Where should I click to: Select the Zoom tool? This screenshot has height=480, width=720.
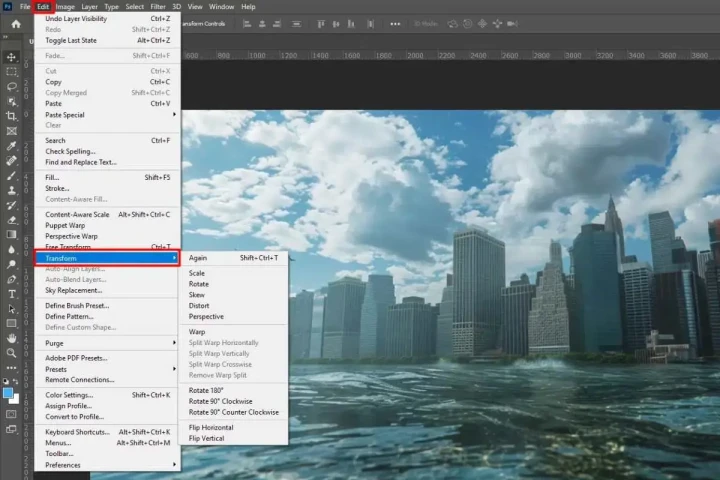coord(11,353)
